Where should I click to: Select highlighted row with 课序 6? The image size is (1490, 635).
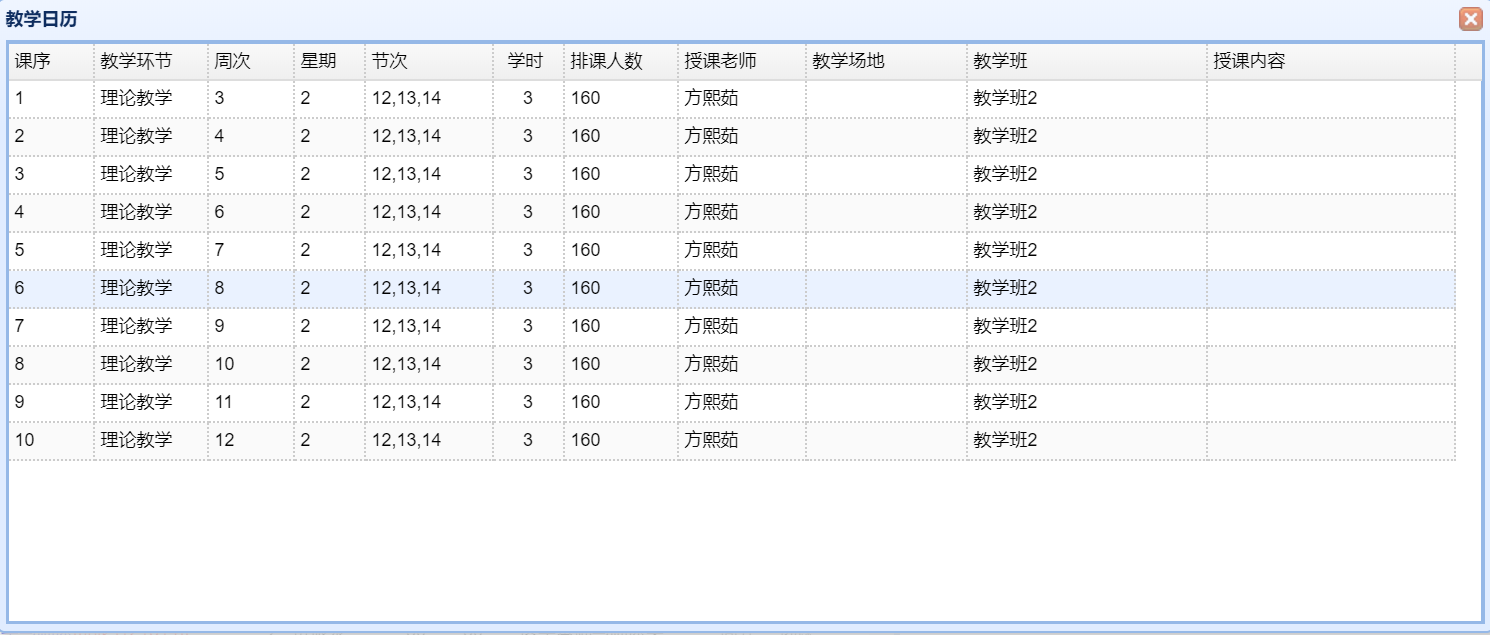click(732, 288)
